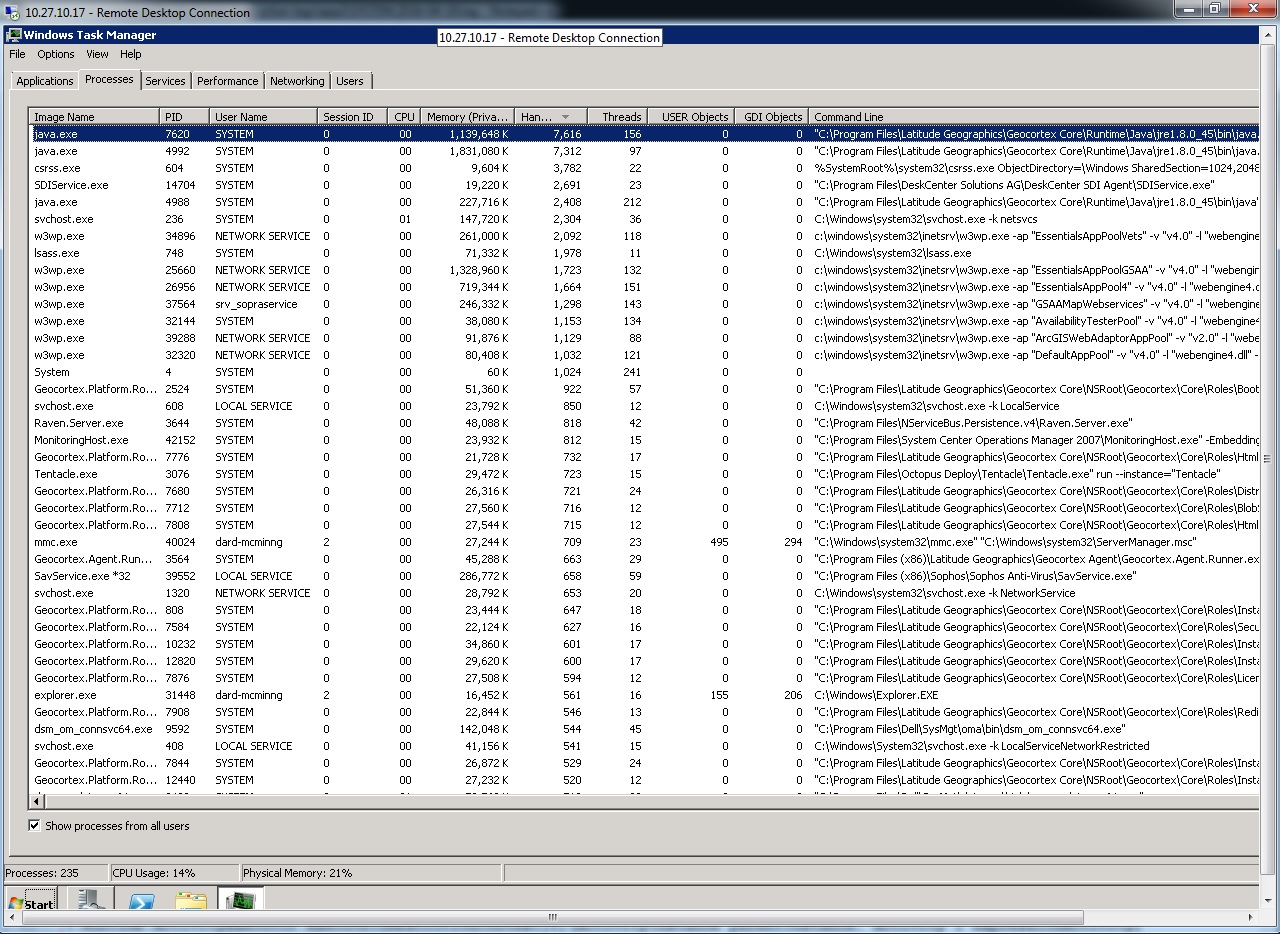Select the Task Manager taskbar icon
This screenshot has height=934, width=1280.
[x=241, y=900]
